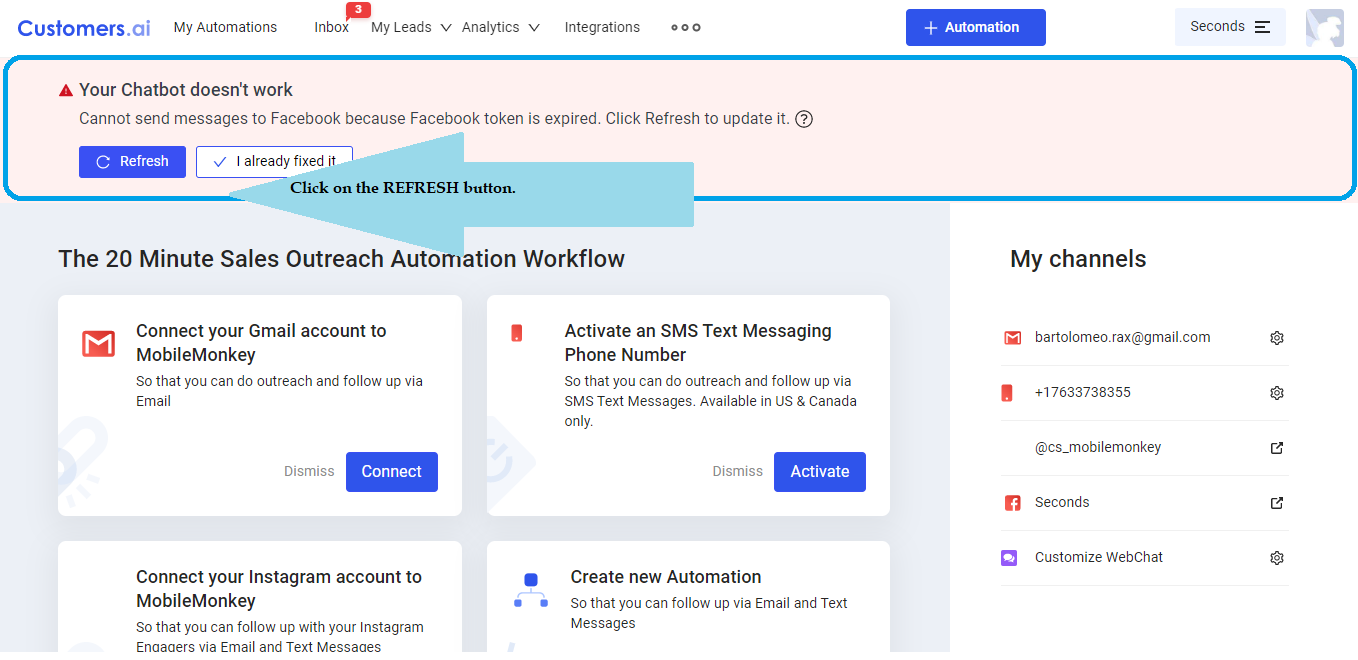Open the Create new Automation card title
The width and height of the screenshot is (1358, 660).
coord(666,577)
